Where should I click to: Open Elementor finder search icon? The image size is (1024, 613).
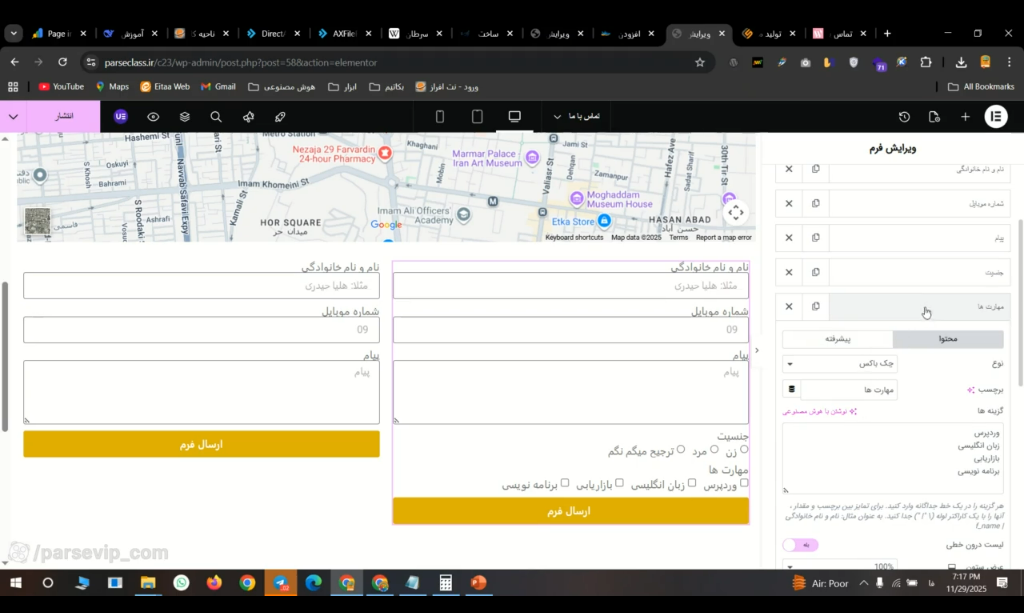point(216,116)
